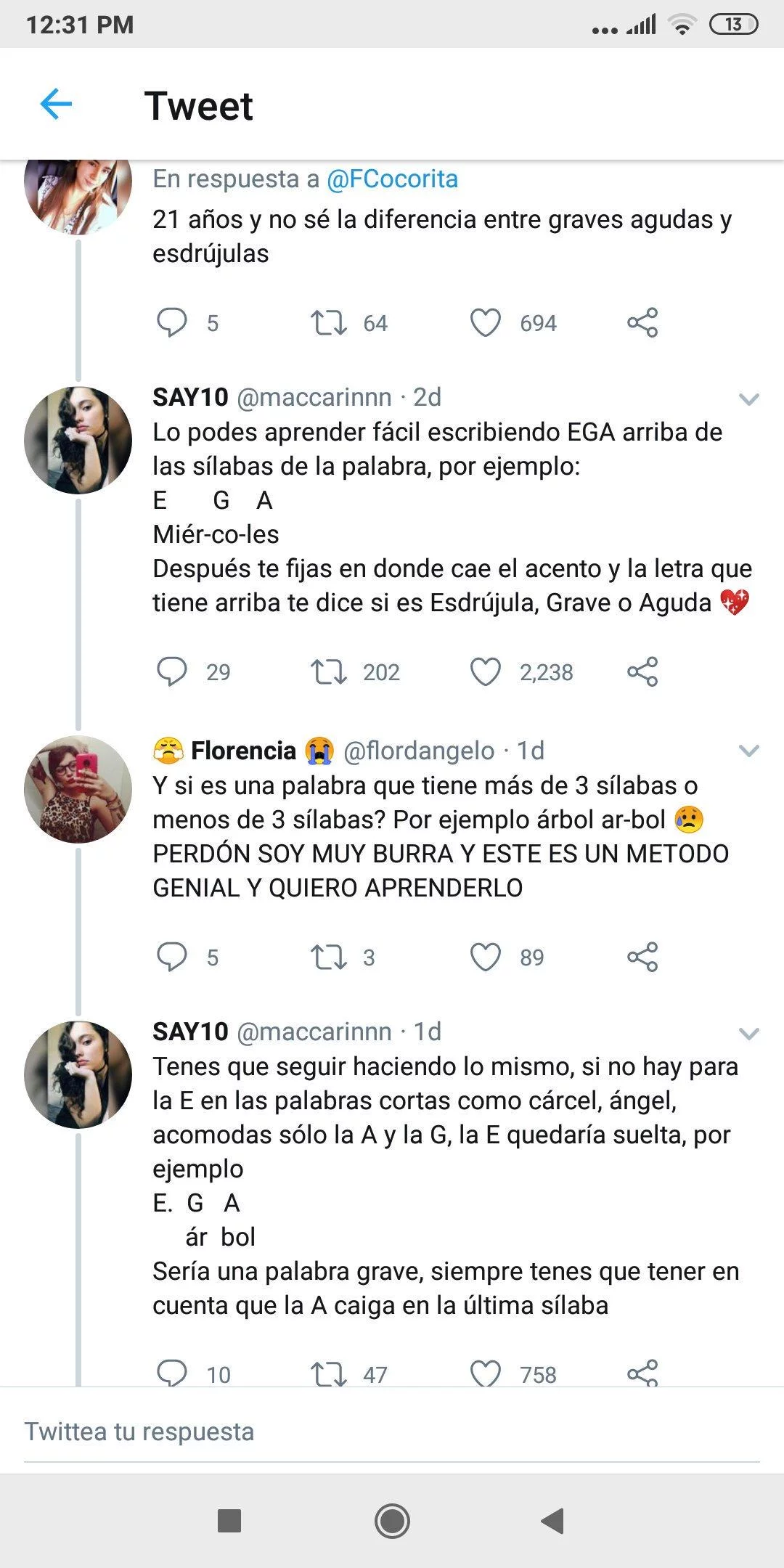This screenshot has width=784, height=1568.
Task: Reply to the Miér-co-les tweet with 29 replies
Action: point(172,671)
